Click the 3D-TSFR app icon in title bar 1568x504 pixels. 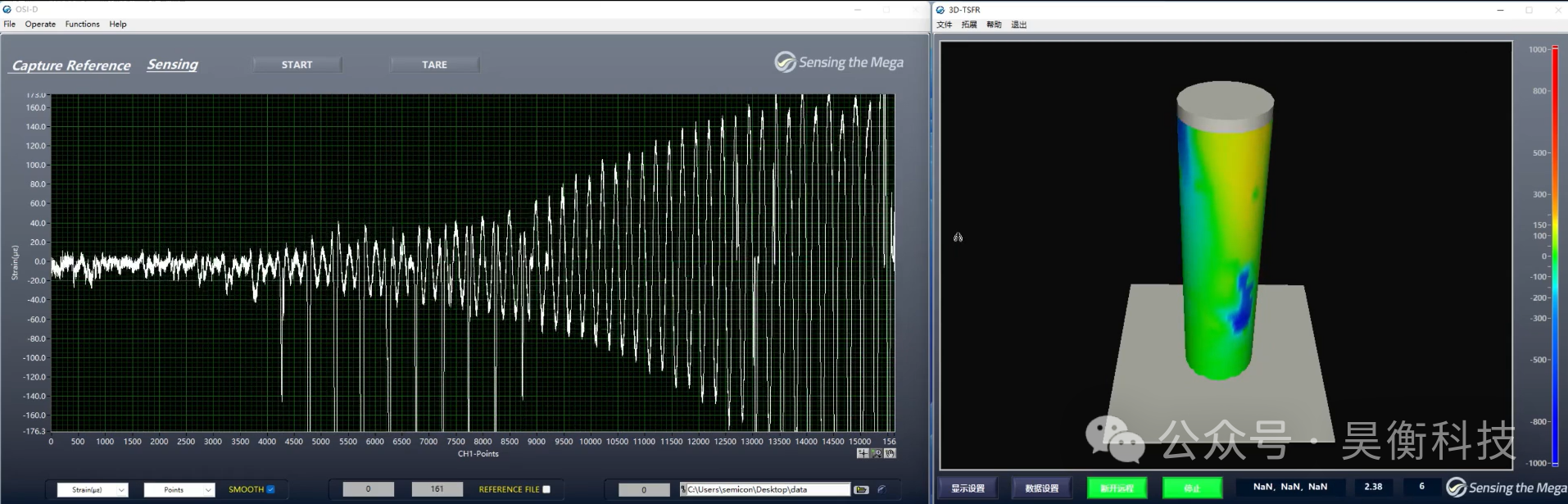pyautogui.click(x=940, y=10)
